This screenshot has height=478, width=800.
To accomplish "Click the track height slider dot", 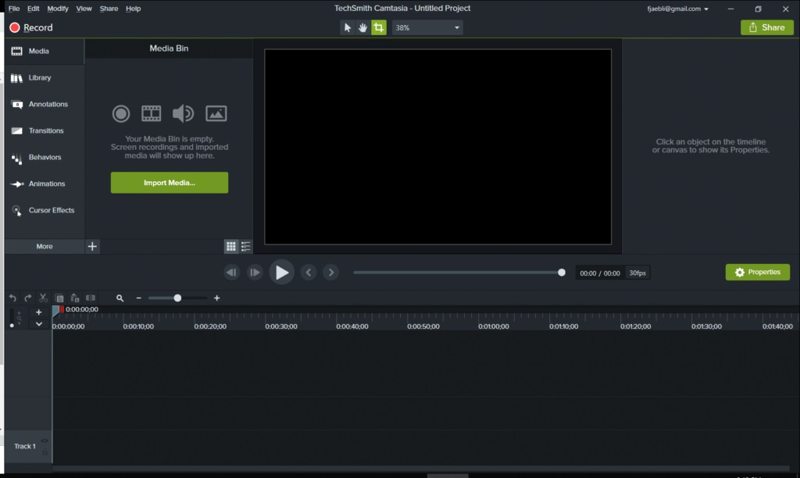I will click(x=12, y=325).
